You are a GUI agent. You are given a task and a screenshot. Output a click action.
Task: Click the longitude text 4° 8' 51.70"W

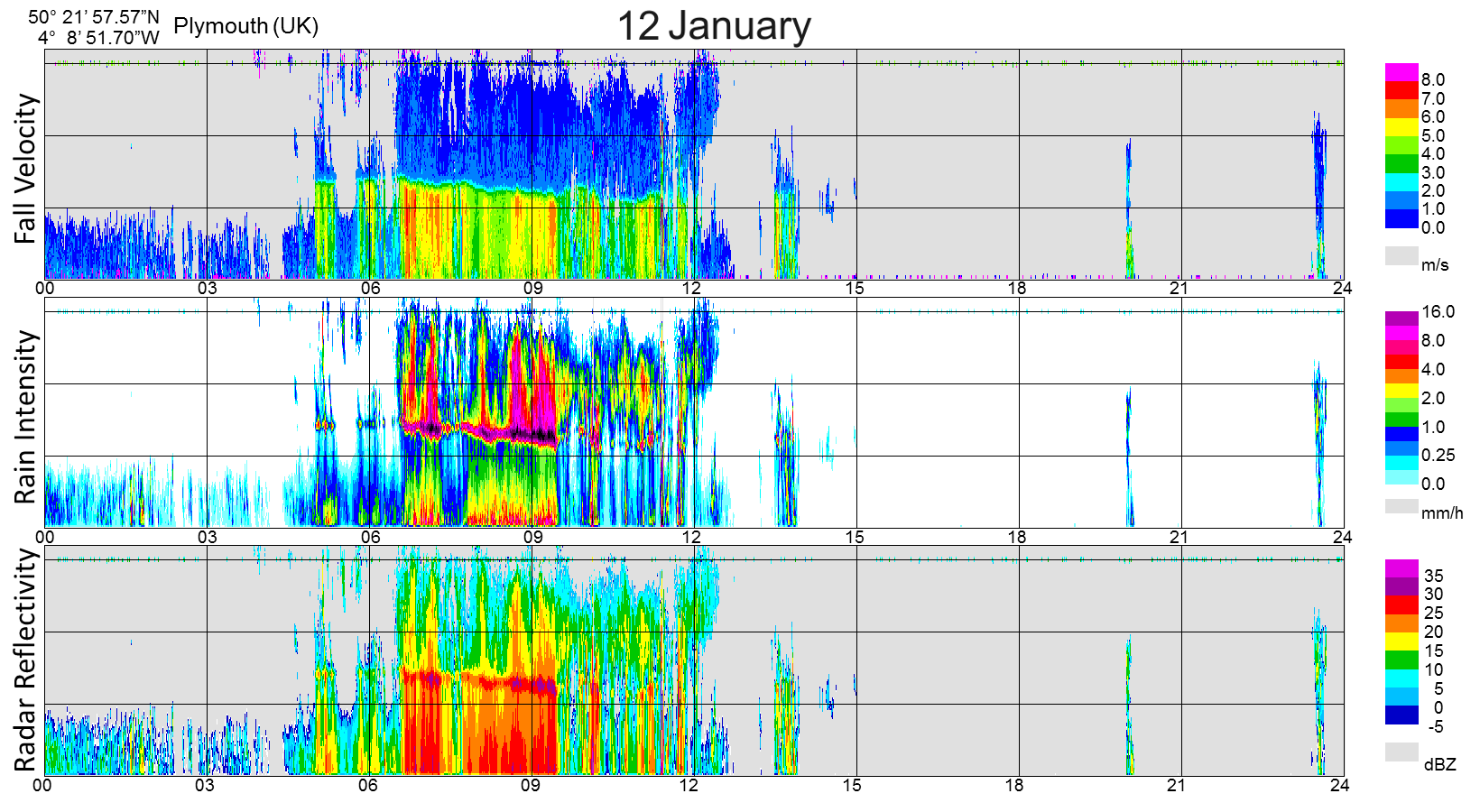98,38
